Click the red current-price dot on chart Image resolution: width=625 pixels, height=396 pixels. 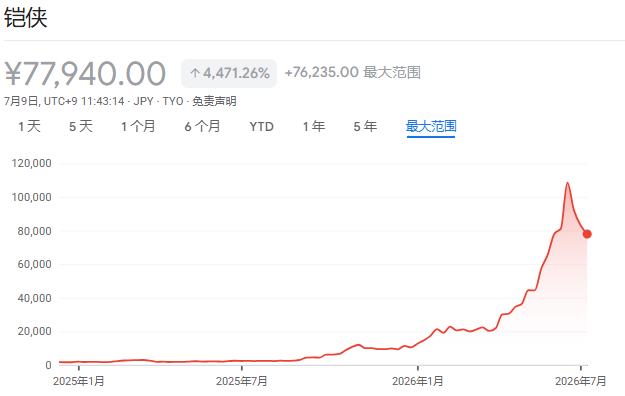click(587, 234)
